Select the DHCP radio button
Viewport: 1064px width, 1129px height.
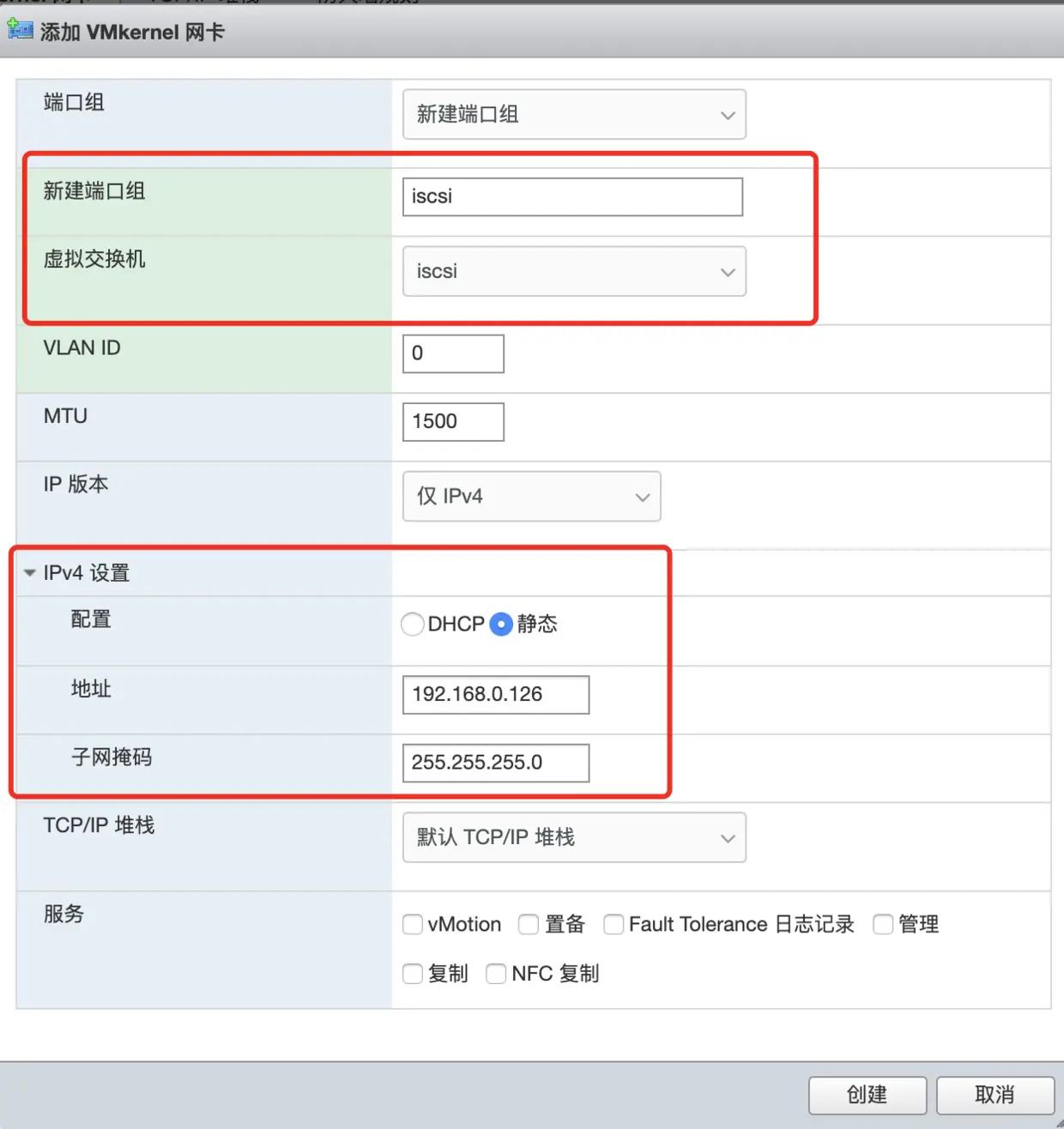coord(413,624)
